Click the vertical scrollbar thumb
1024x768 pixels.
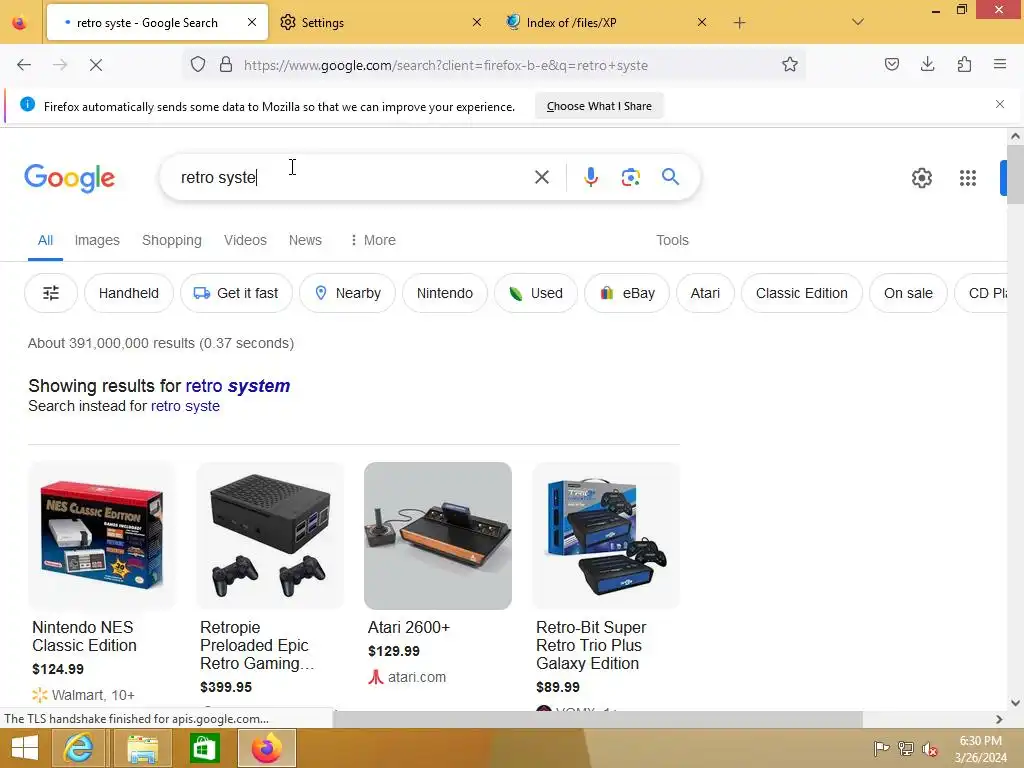pyautogui.click(x=1015, y=175)
